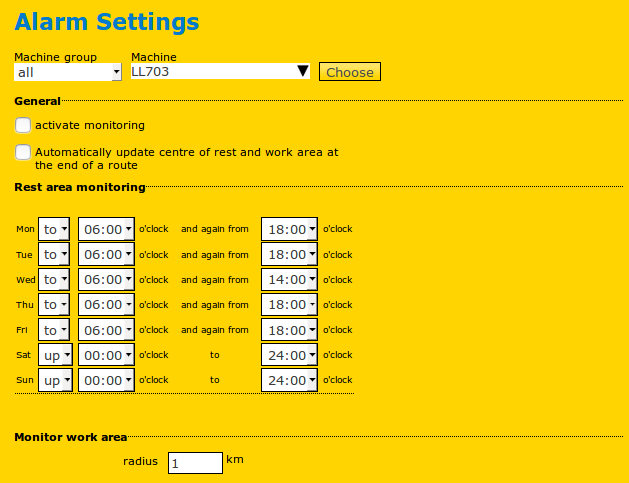Open the Machine dropdown showing LL703
Image resolution: width=629 pixels, height=483 pixels.
point(220,71)
